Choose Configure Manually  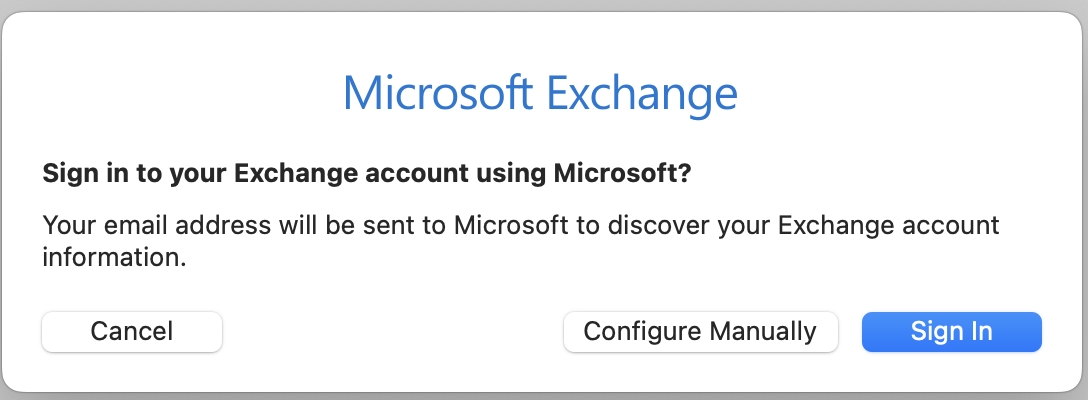point(700,331)
